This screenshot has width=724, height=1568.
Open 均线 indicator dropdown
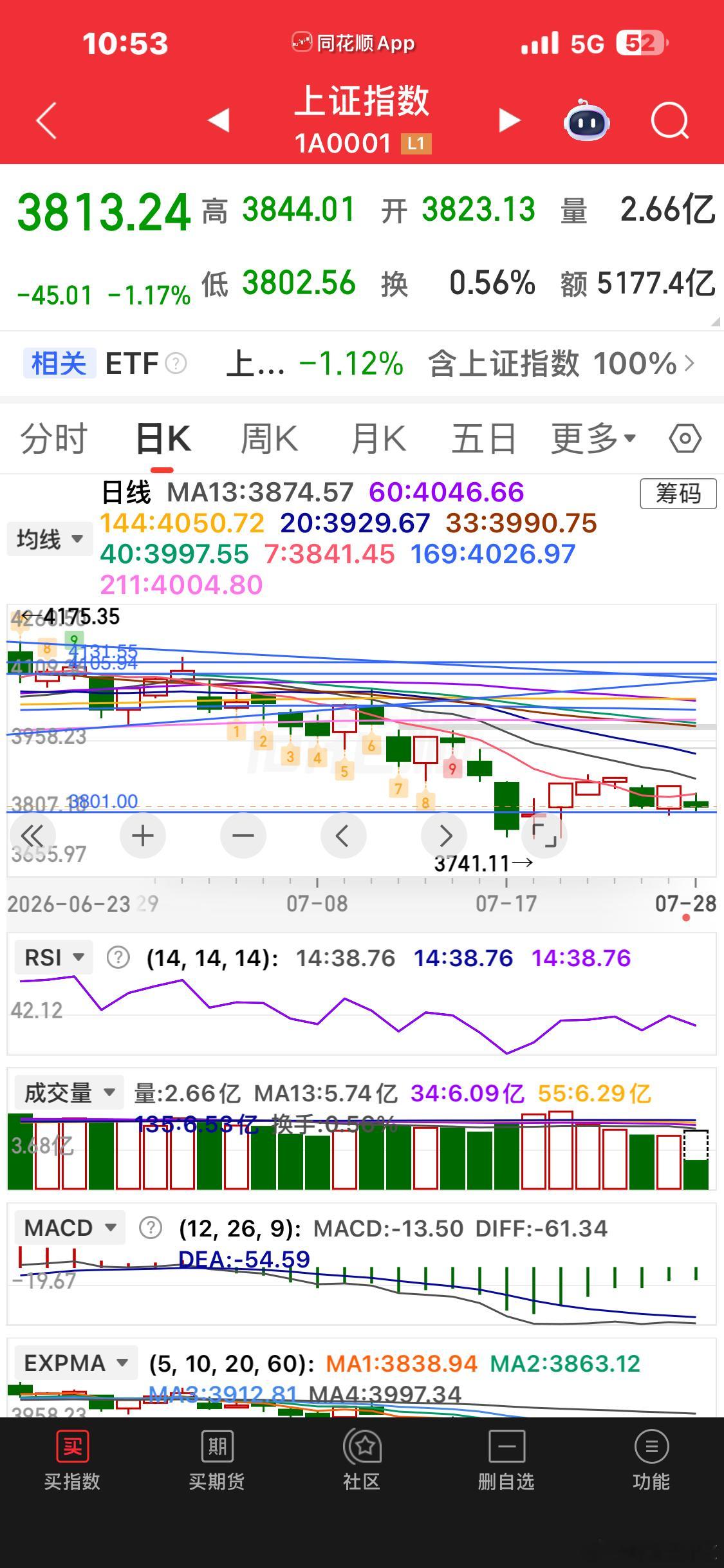(50, 539)
